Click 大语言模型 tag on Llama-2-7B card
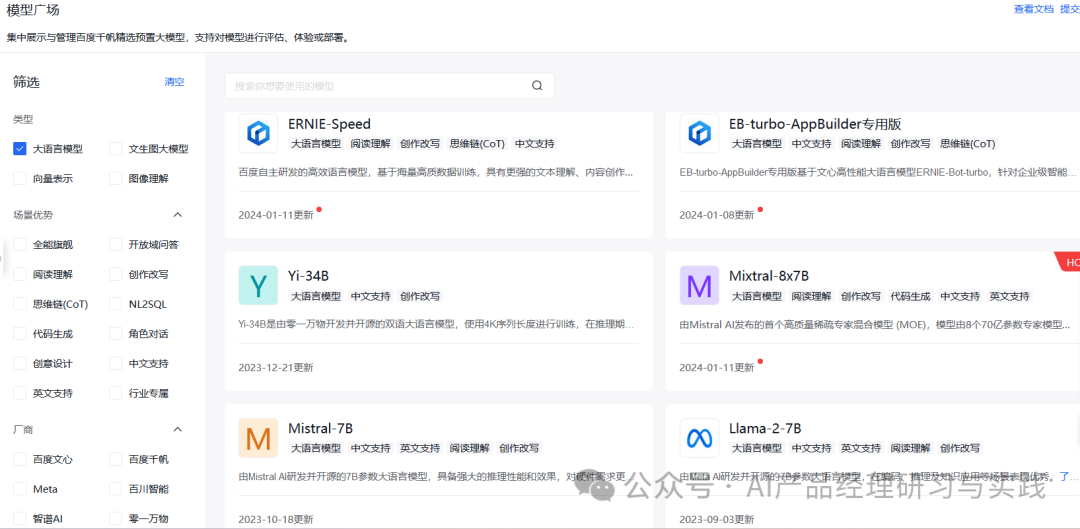 [756, 448]
